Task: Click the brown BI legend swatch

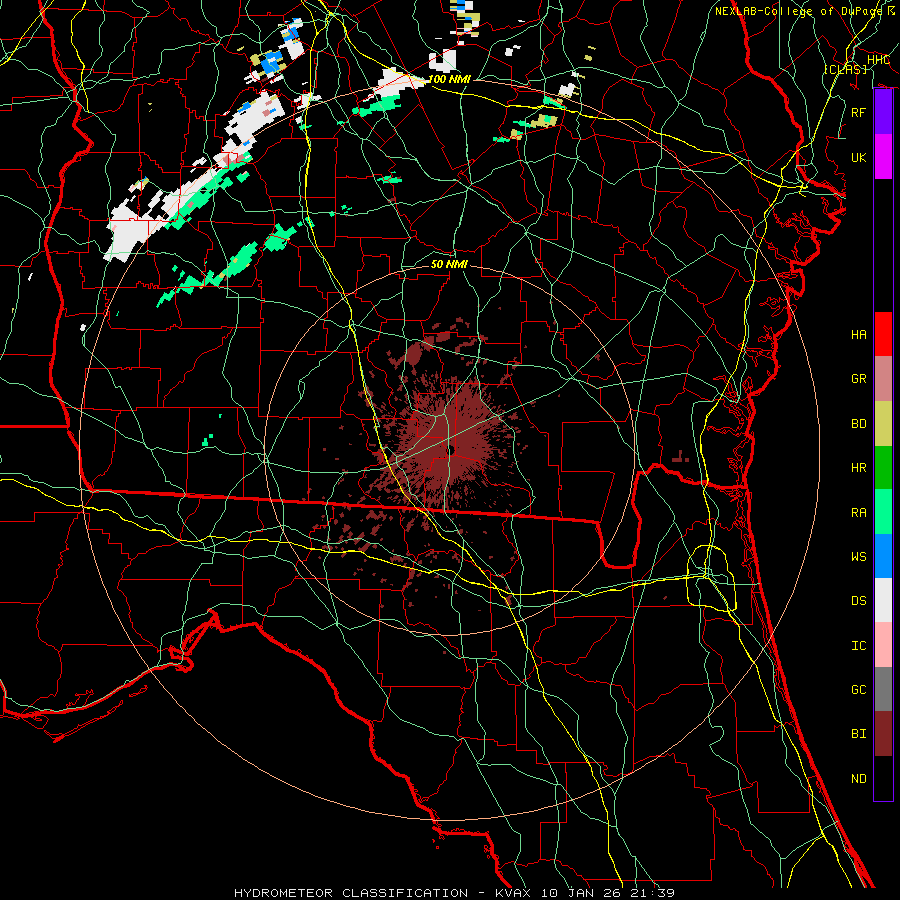Action: click(883, 734)
